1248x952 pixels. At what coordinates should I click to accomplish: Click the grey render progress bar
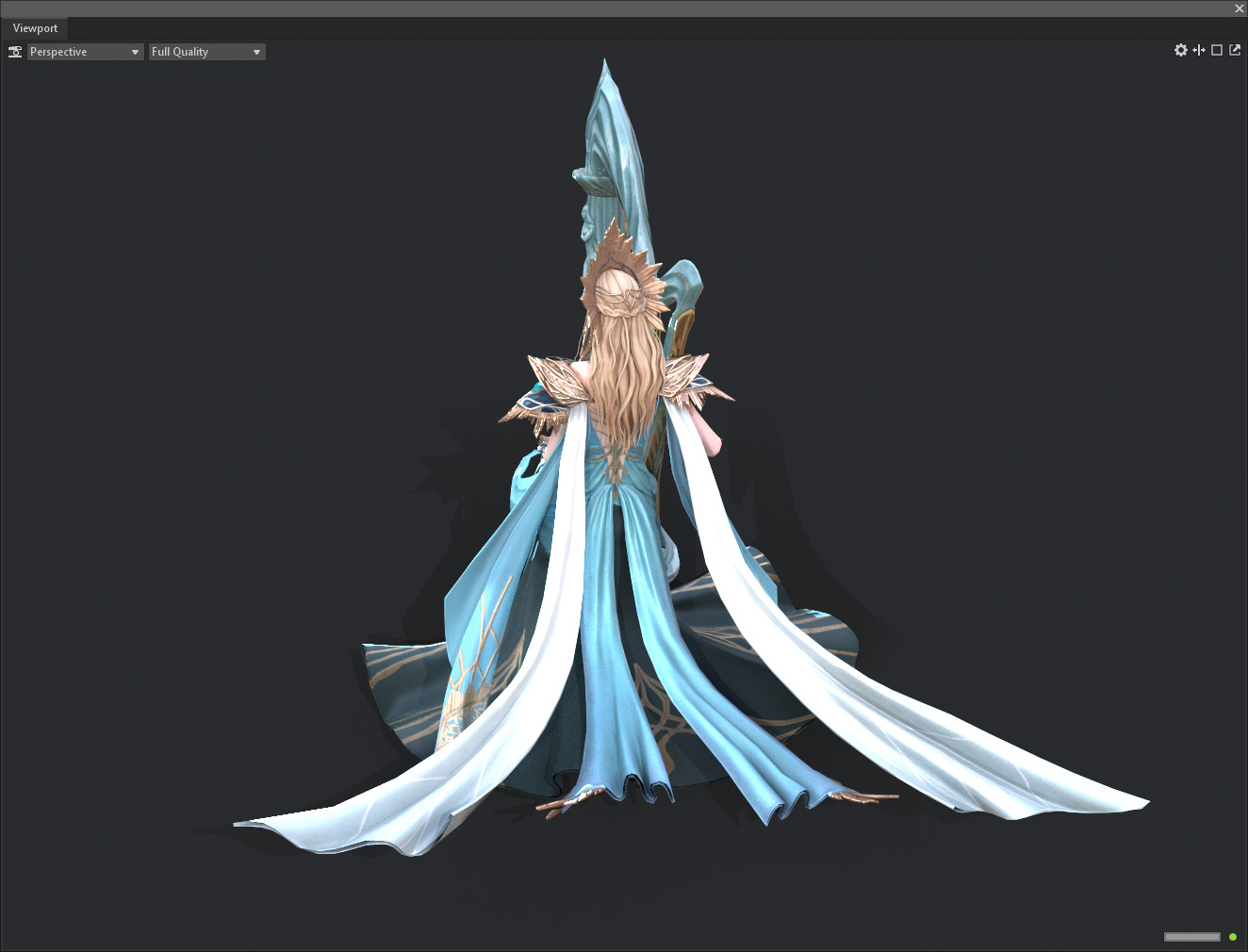point(1192,937)
